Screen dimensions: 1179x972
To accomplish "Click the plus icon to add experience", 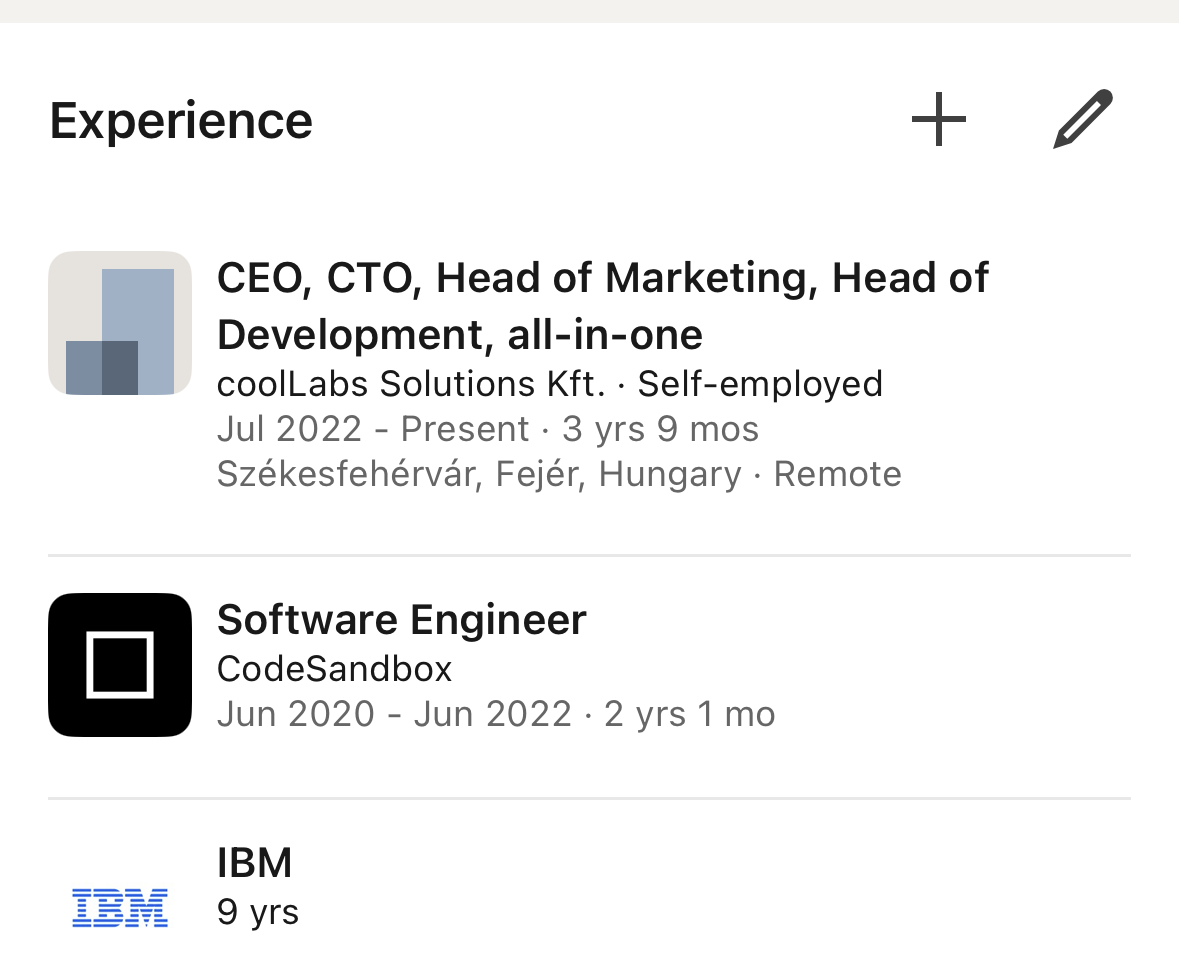I will [939, 120].
